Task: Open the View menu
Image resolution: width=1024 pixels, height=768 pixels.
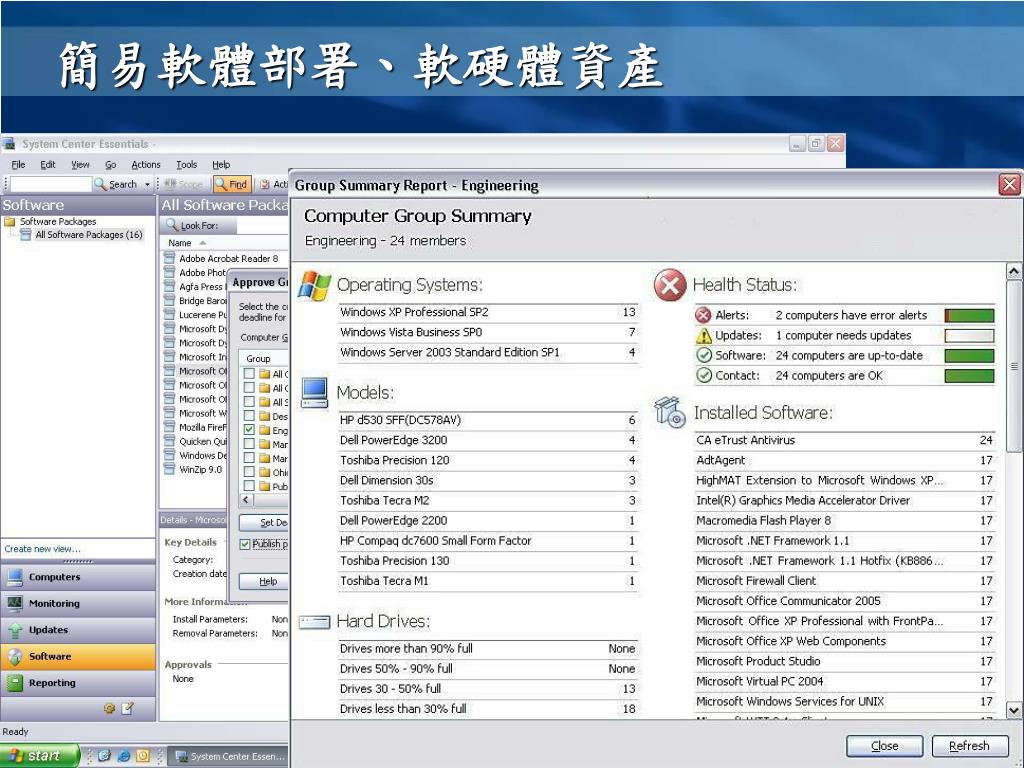Action: click(80, 165)
